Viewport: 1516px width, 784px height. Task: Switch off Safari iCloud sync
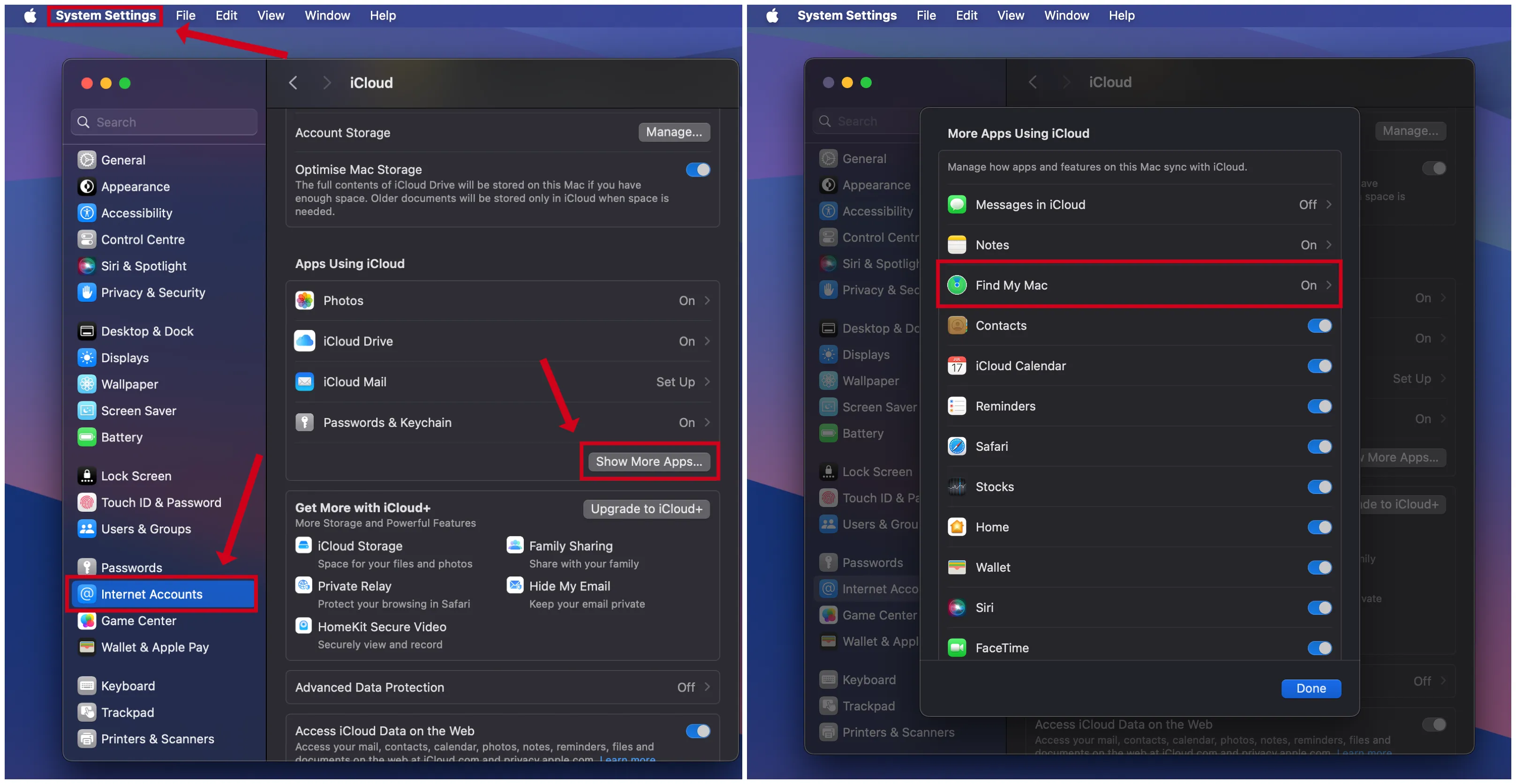tap(1320, 447)
